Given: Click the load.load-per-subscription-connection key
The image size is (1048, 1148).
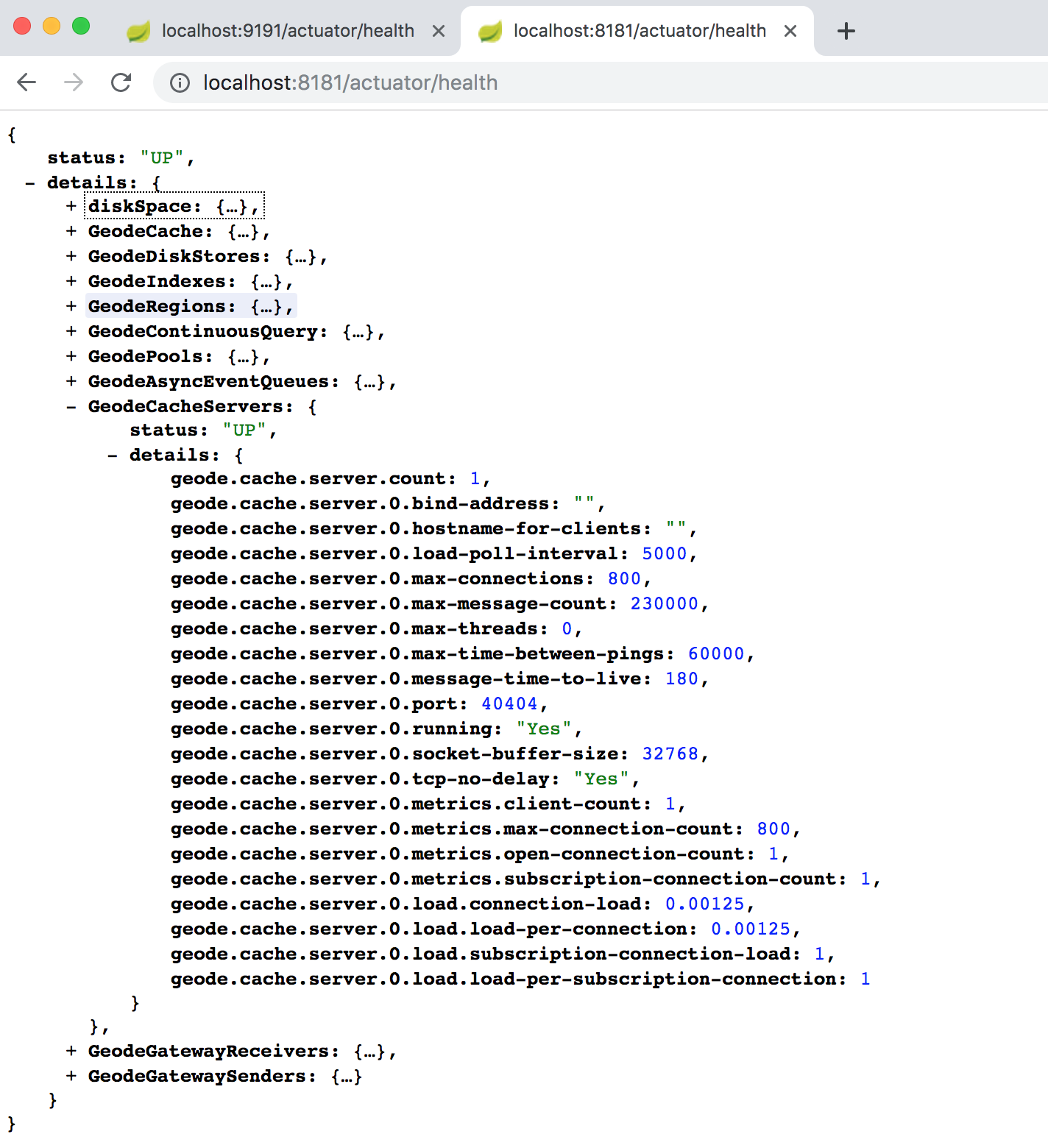Looking at the screenshot, I should [x=509, y=979].
